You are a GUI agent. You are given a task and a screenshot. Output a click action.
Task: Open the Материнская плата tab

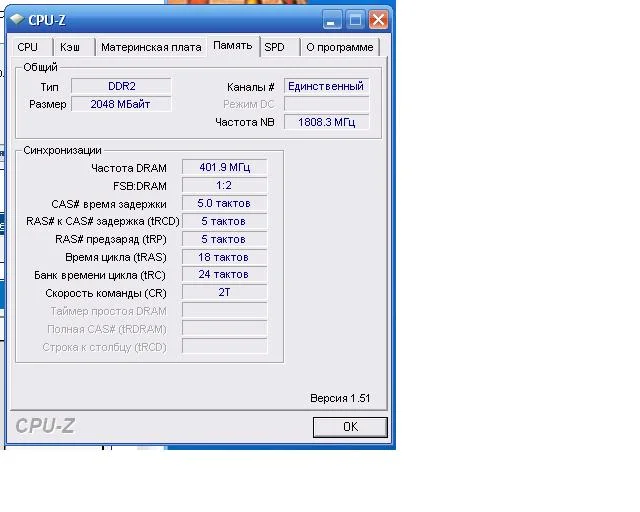[151, 47]
